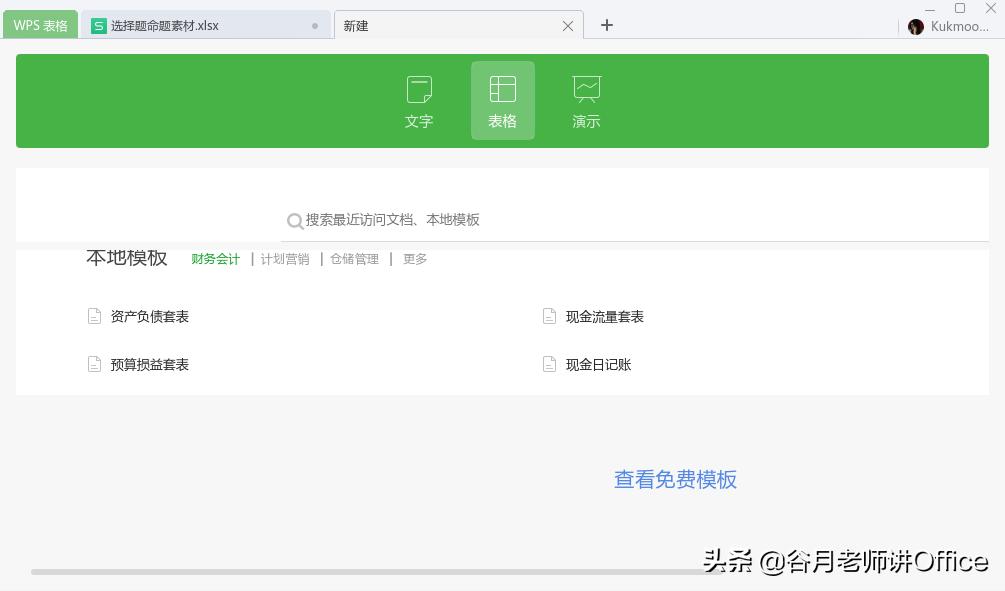1005x591 pixels.
Task: Click the document icon beside 现金流量套表
Action: coord(549,316)
